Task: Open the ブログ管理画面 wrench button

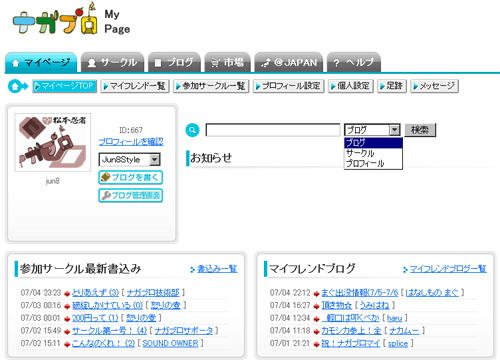Action: pyautogui.click(x=131, y=195)
